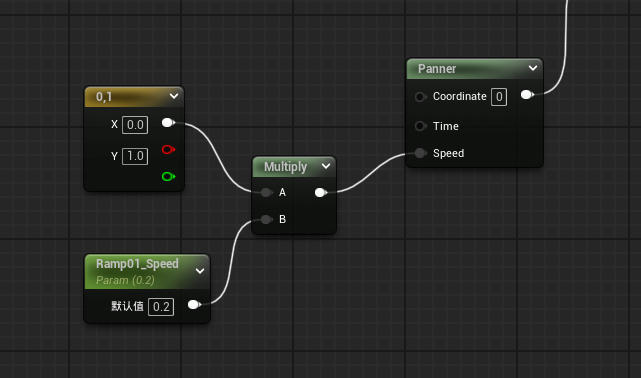Click the Panner Coordinate input pin

point(420,97)
